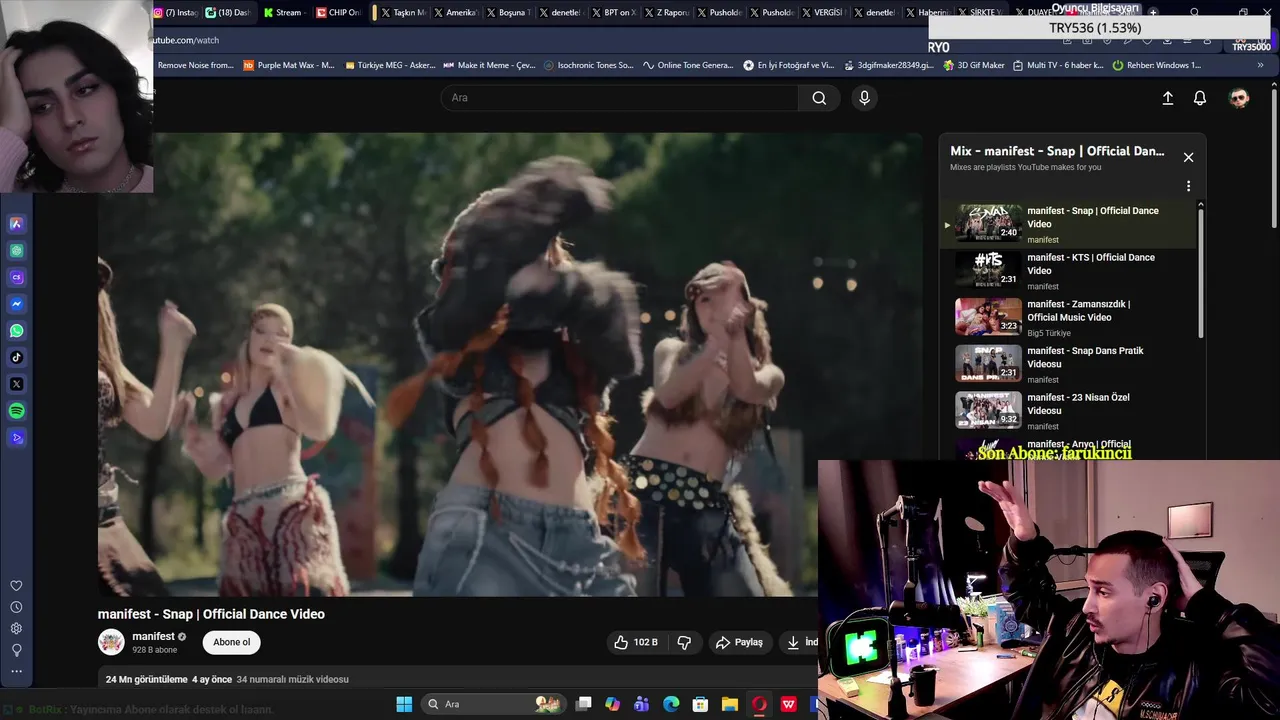Start voice search with the microphone icon

click(864, 98)
